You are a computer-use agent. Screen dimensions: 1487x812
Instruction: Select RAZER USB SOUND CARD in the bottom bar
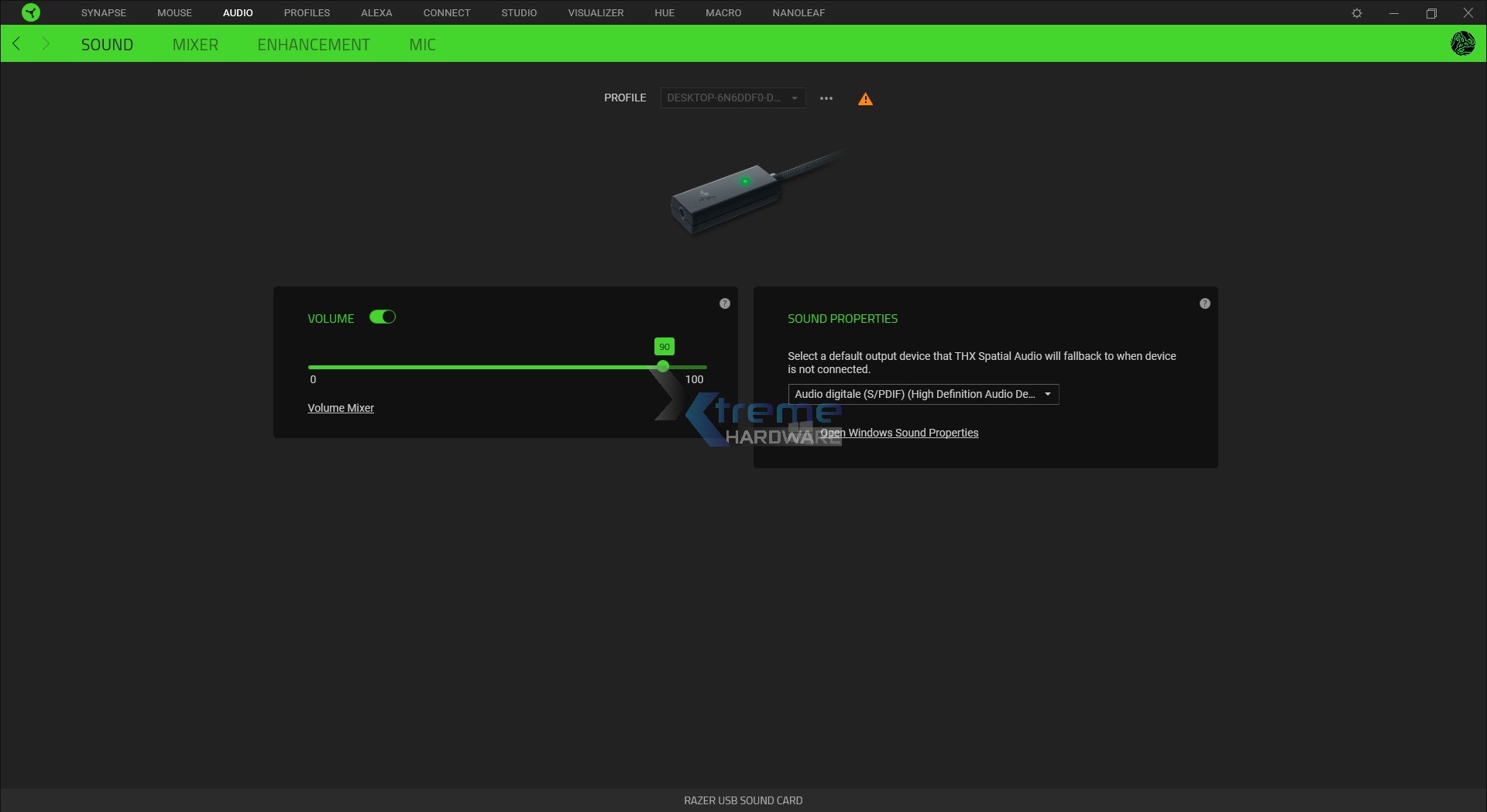[743, 800]
